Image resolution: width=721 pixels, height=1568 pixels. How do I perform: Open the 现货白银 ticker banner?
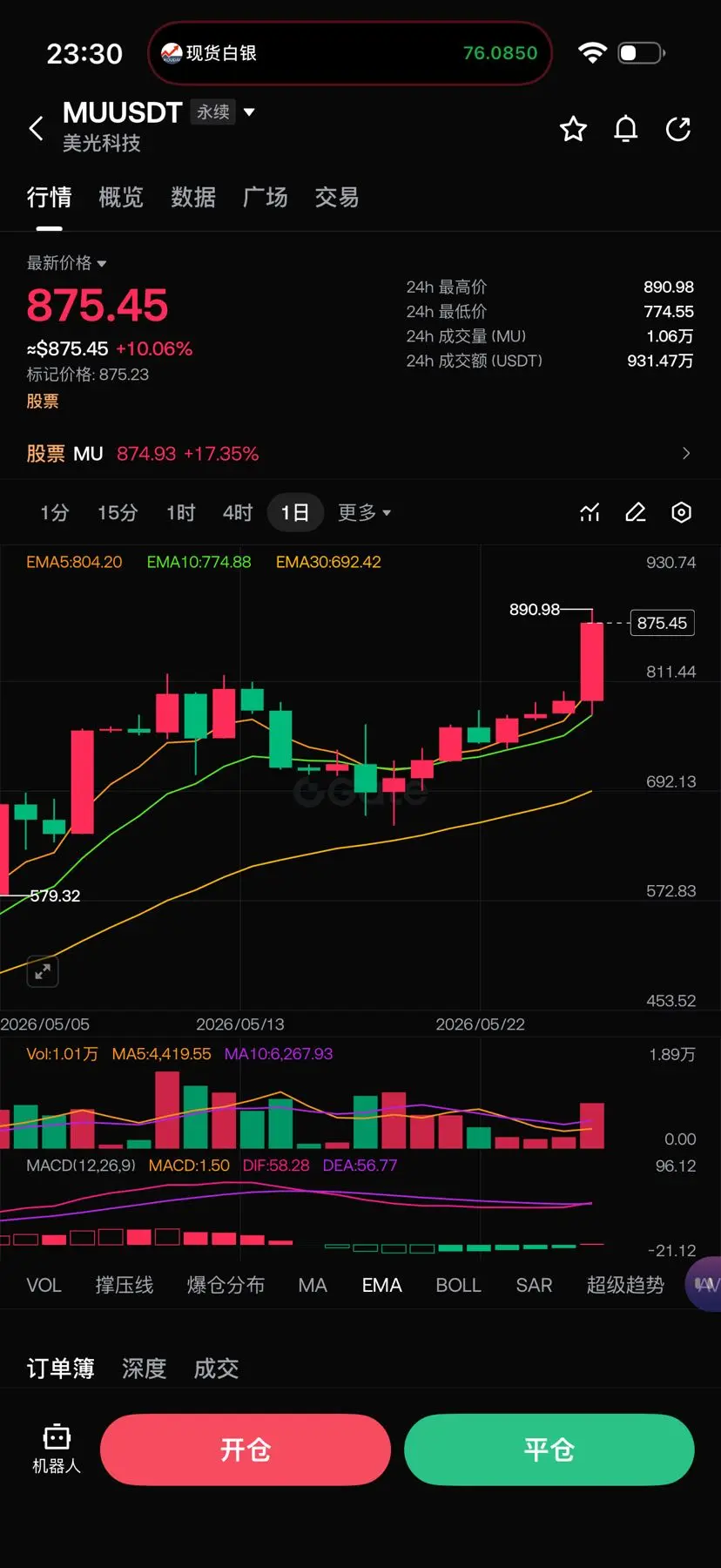click(350, 53)
